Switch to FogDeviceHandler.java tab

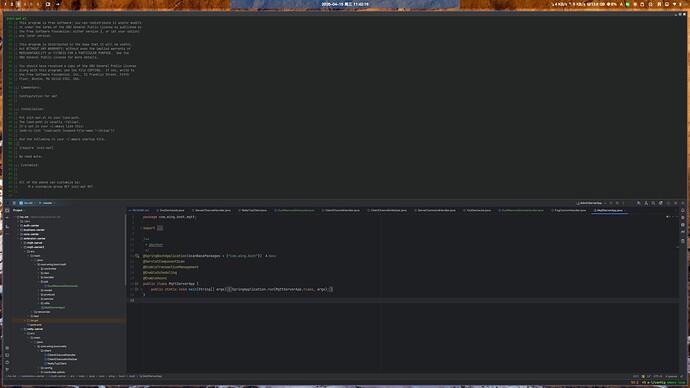(569, 211)
